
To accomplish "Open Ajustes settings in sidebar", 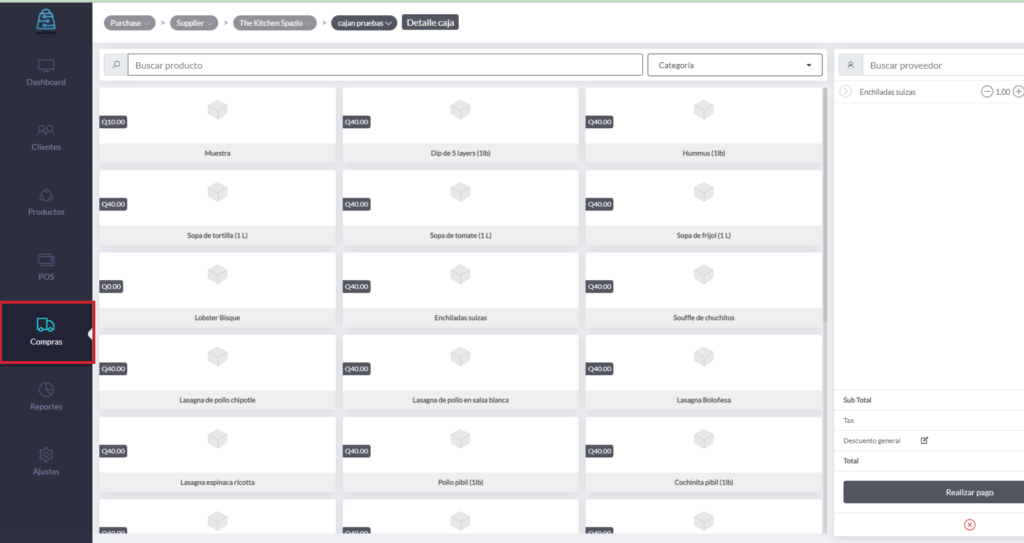I will tap(46, 461).
